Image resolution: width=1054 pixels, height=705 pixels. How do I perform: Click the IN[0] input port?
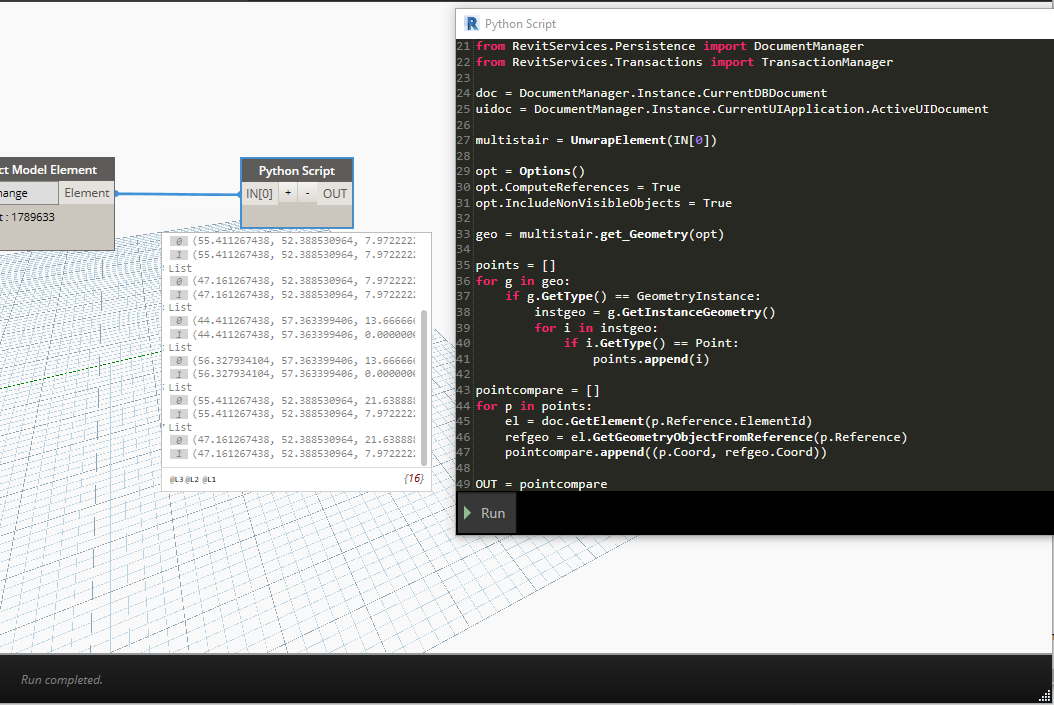click(259, 193)
